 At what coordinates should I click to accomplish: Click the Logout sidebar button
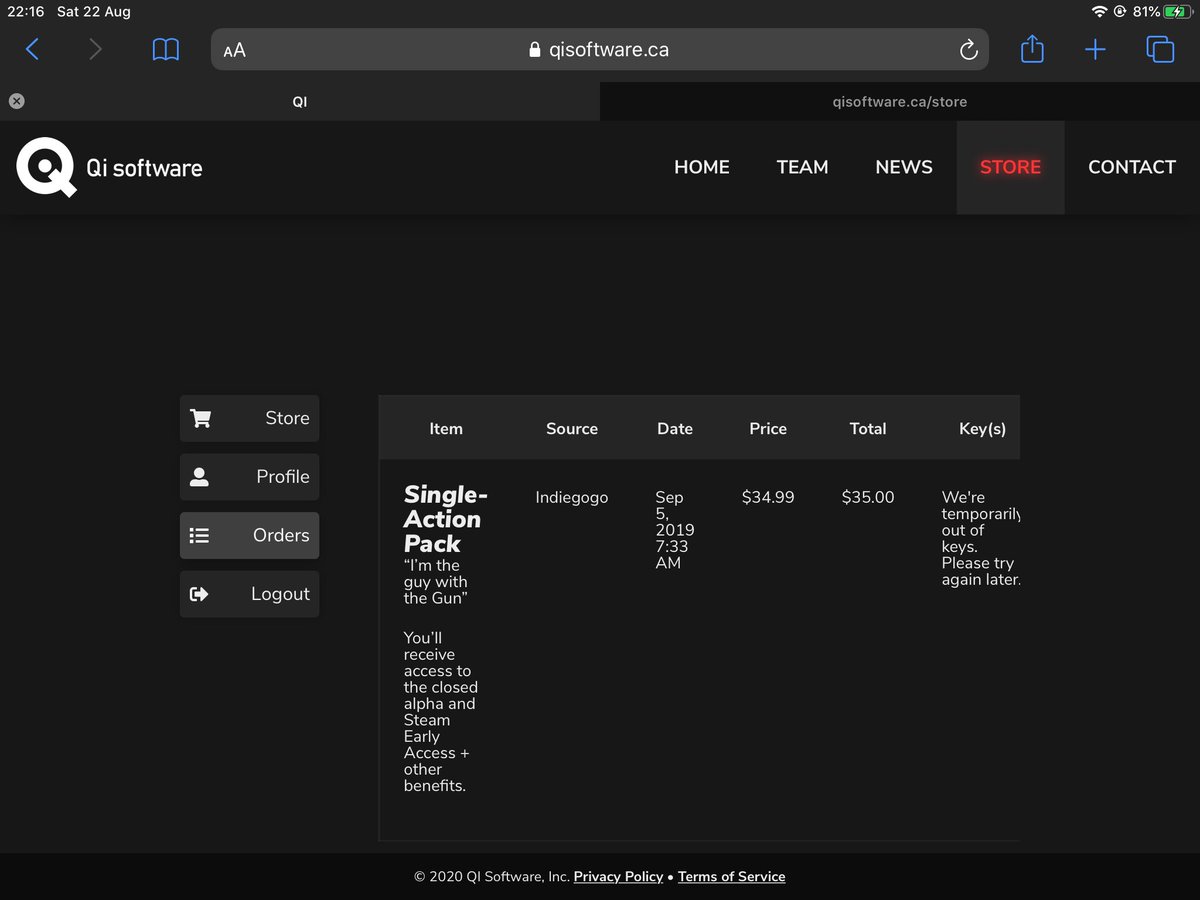point(249,594)
